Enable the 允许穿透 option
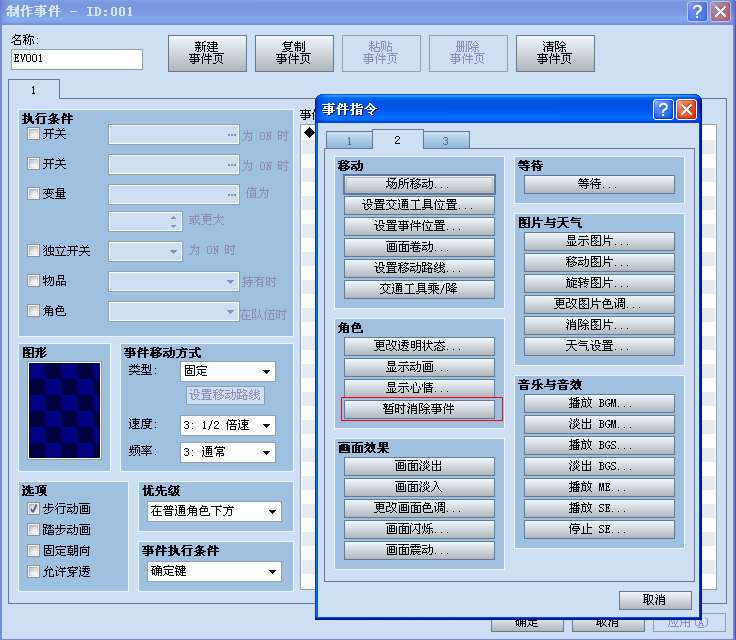Screen dimensions: 736x640 (x=33, y=571)
